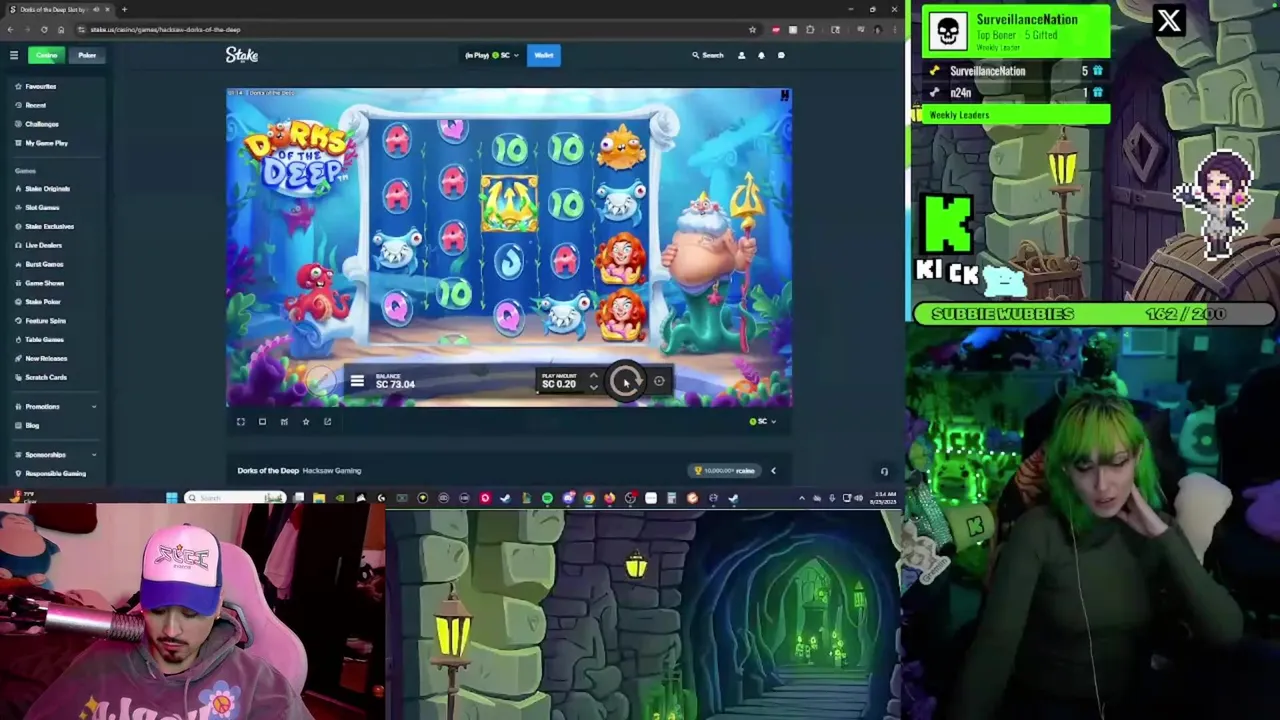This screenshot has height=720, width=1280.
Task: Click the Subbie Wubbies goal bar
Action: click(1094, 314)
